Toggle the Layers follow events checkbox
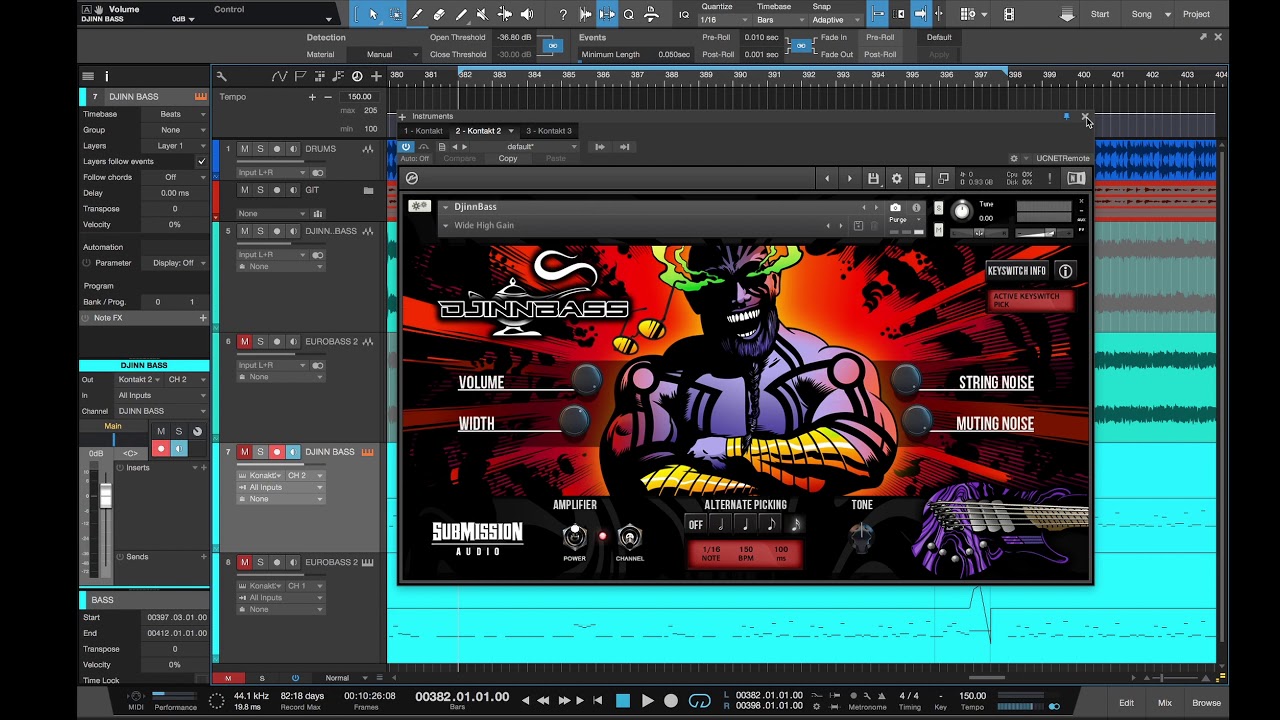The width and height of the screenshot is (1280, 720). pos(201,161)
